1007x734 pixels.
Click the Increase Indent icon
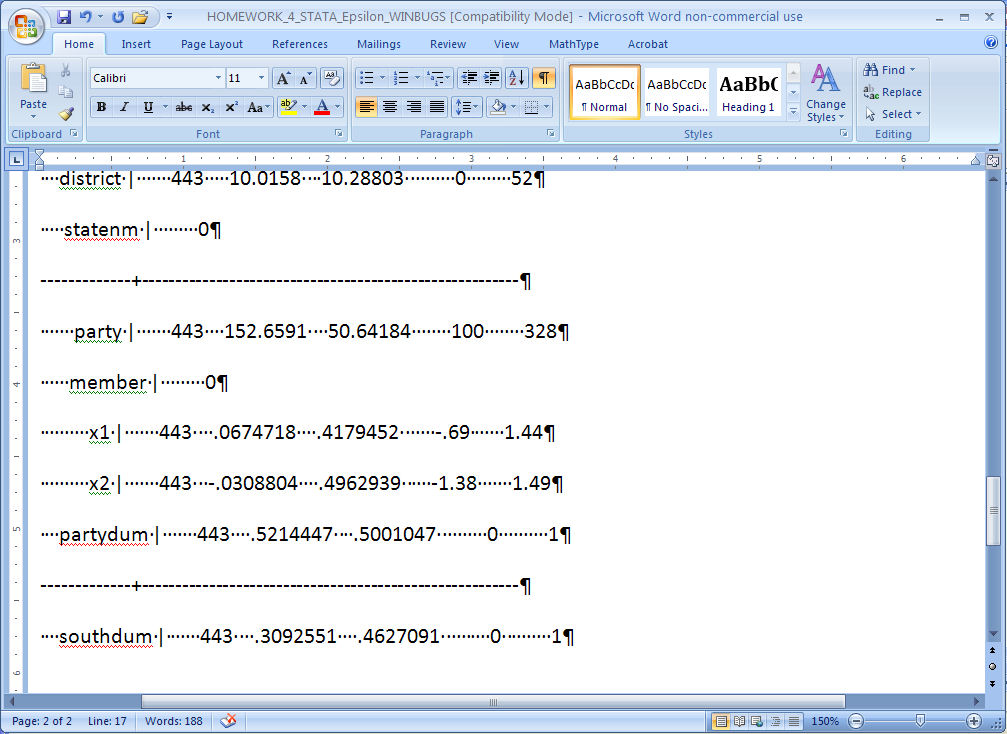[x=491, y=78]
